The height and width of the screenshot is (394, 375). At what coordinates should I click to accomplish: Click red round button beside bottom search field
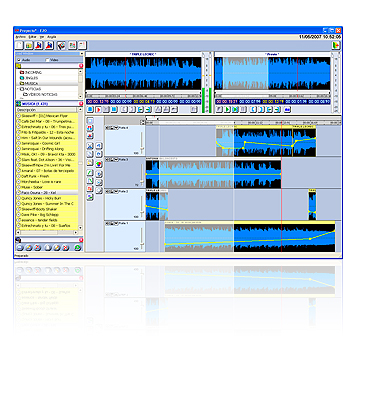81,240
